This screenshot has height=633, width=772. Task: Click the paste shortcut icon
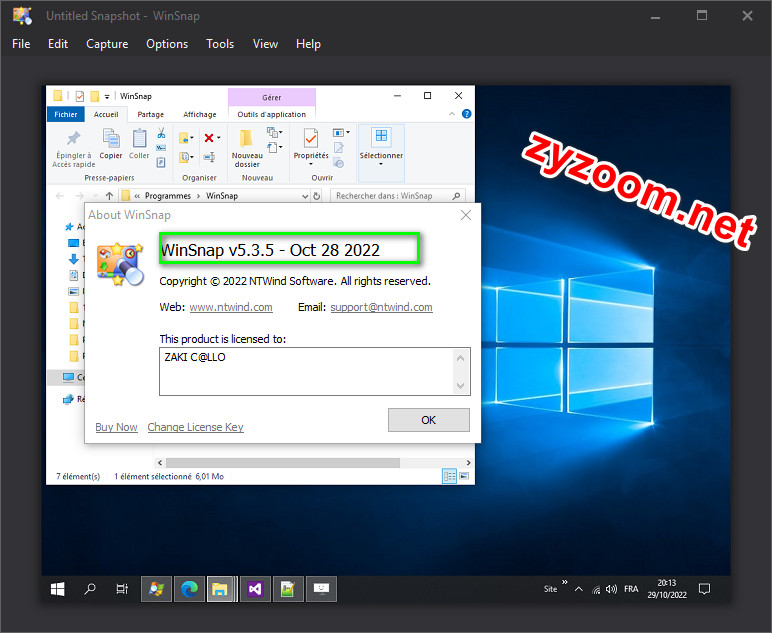[x=161, y=162]
